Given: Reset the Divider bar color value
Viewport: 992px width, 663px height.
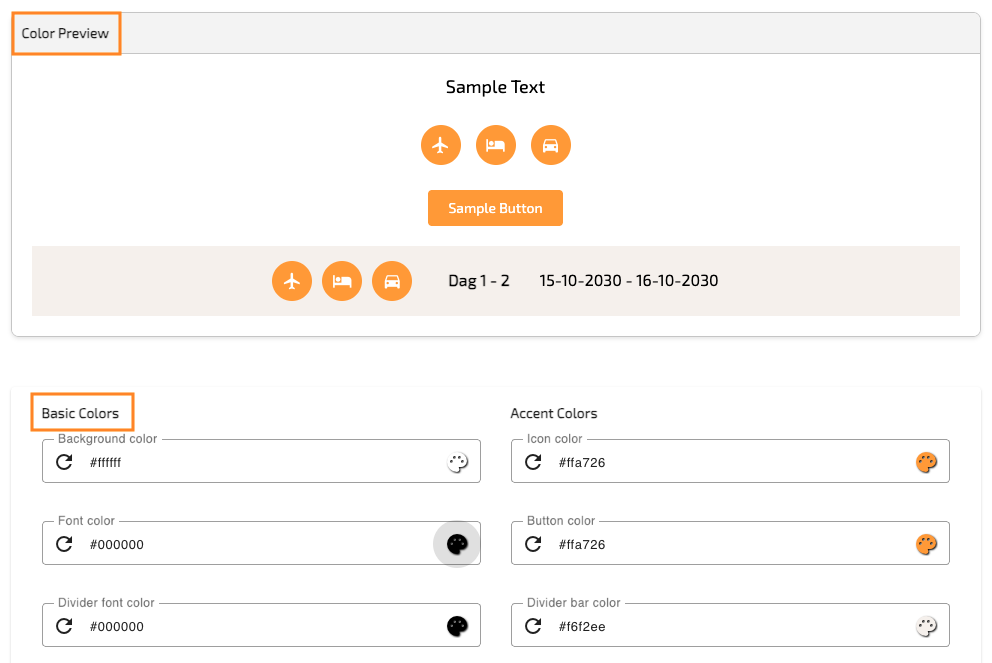Looking at the screenshot, I should click(533, 626).
